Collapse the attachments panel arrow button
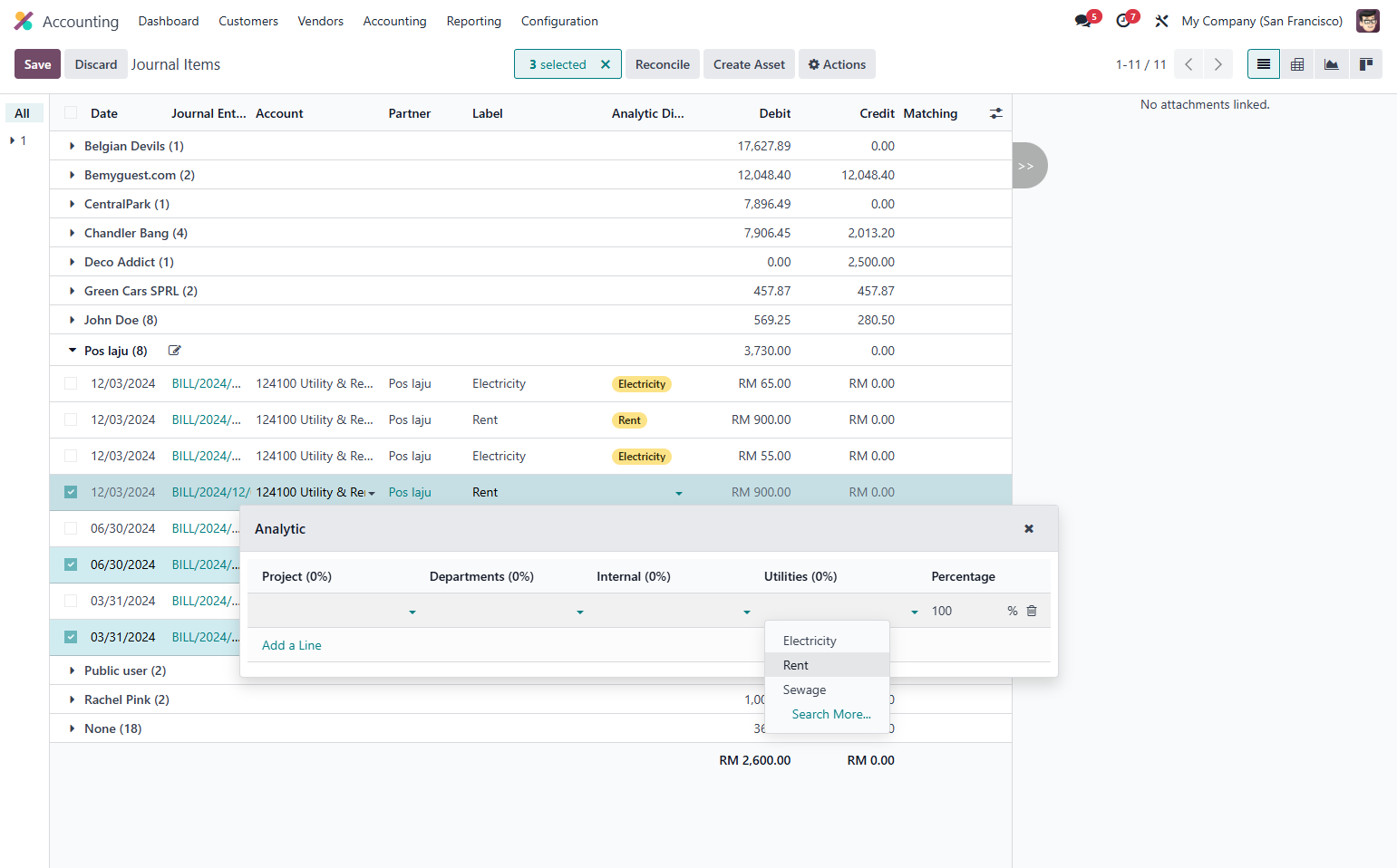Image resolution: width=1397 pixels, height=868 pixels. click(x=1029, y=166)
